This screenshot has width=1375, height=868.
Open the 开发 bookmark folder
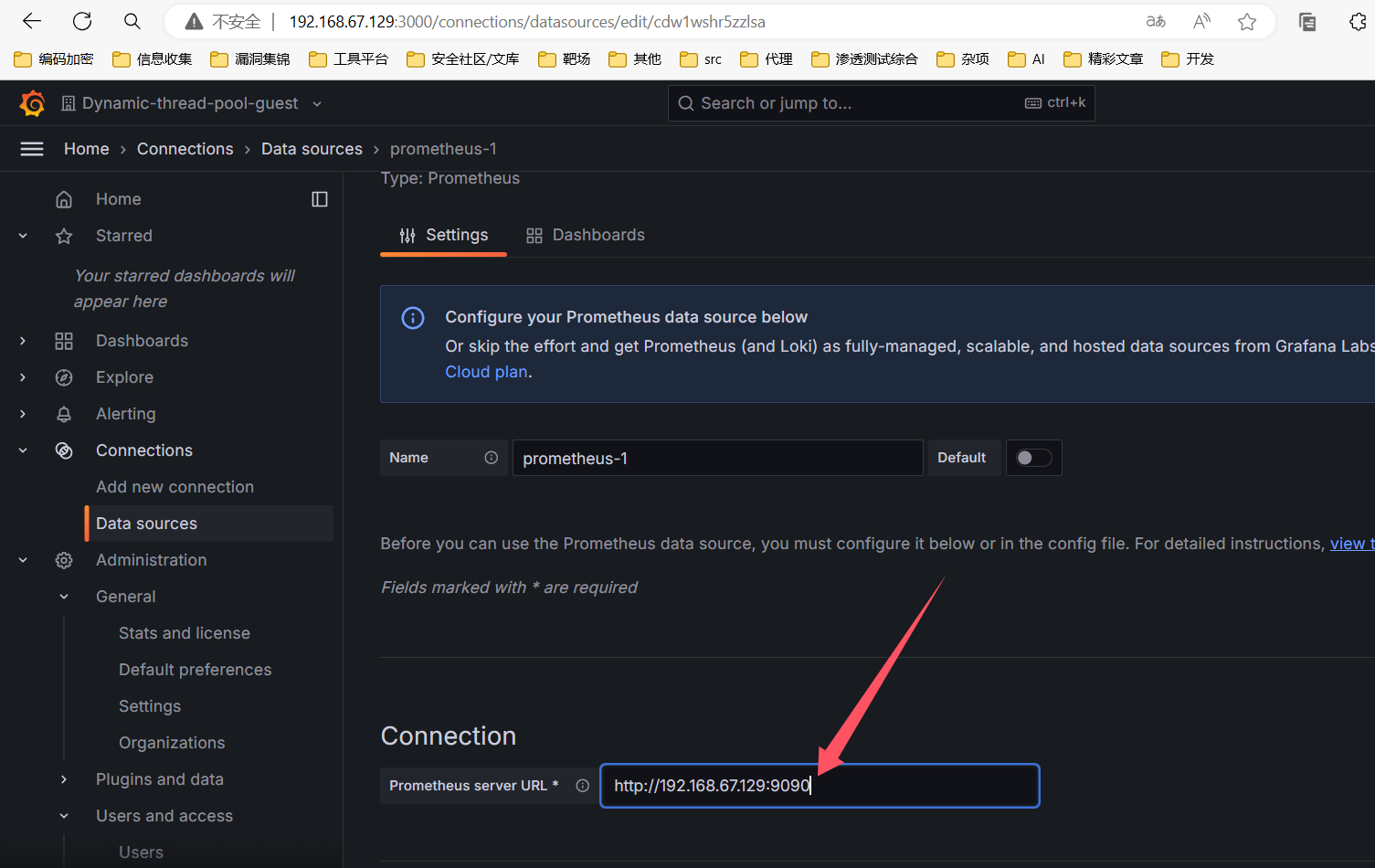(1188, 59)
